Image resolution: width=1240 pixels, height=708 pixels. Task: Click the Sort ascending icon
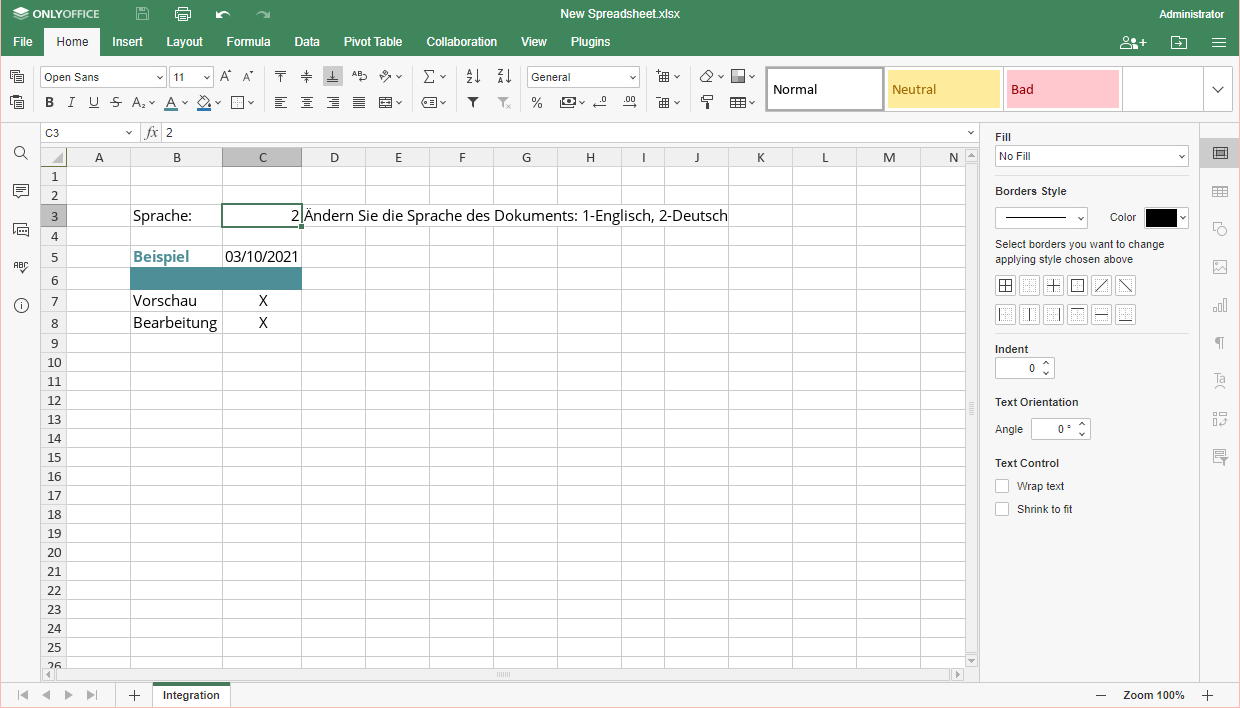474,77
